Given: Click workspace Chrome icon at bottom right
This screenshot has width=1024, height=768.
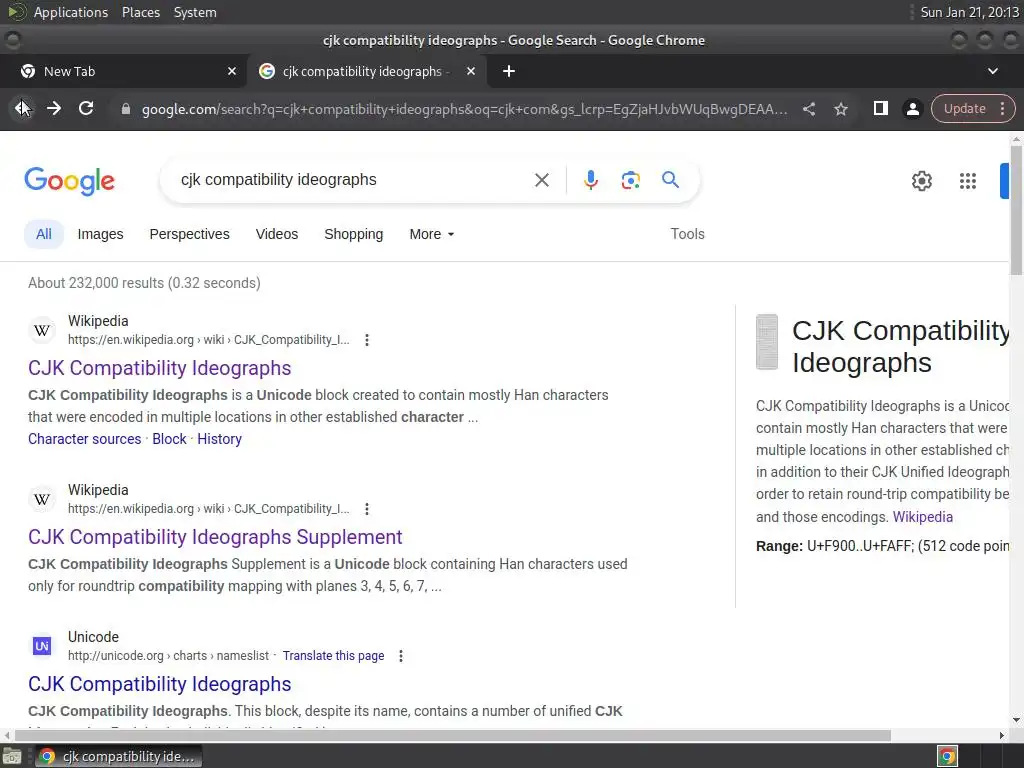Looking at the screenshot, I should coord(947,756).
